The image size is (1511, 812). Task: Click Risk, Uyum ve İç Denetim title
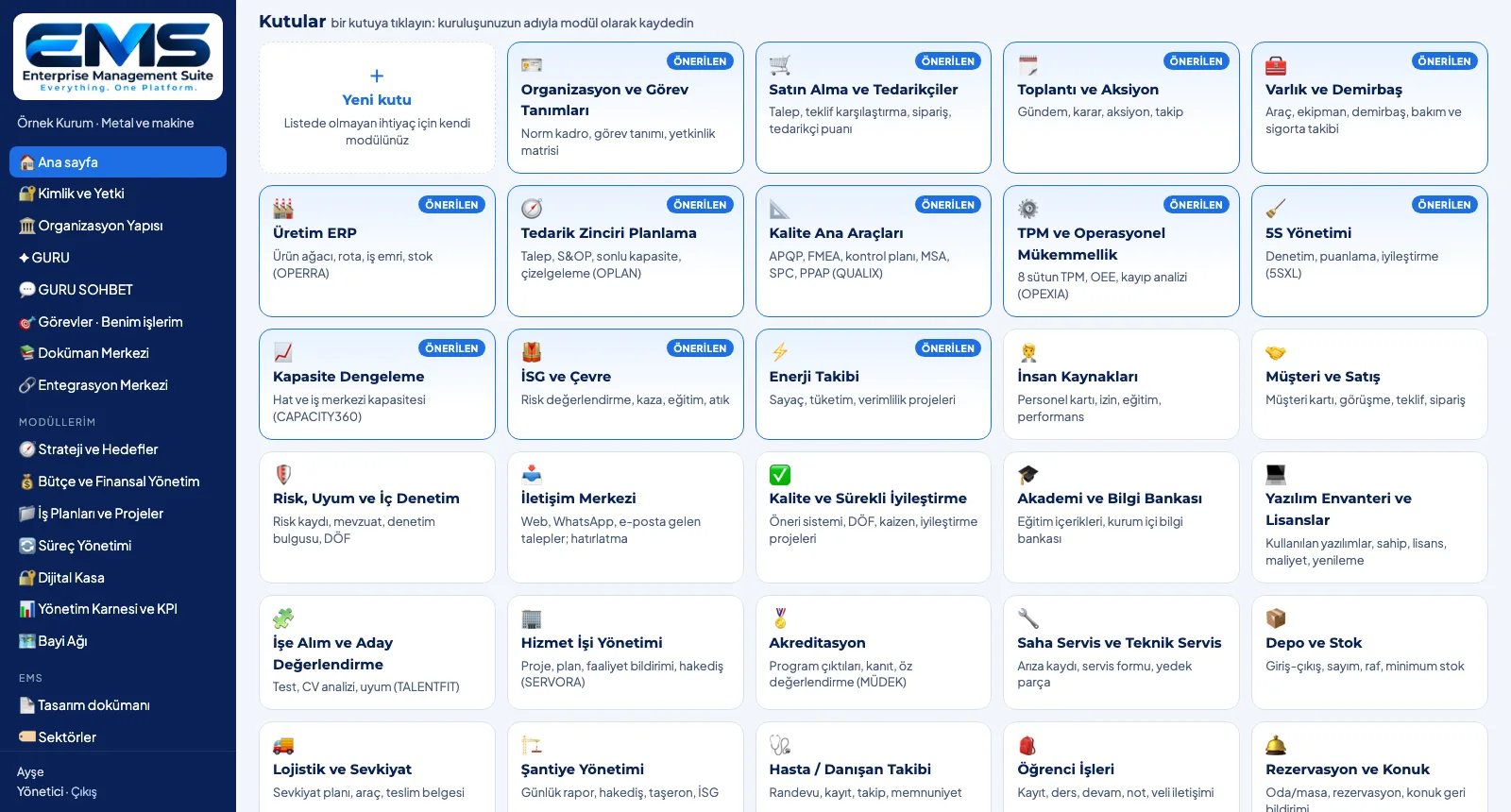coord(366,499)
